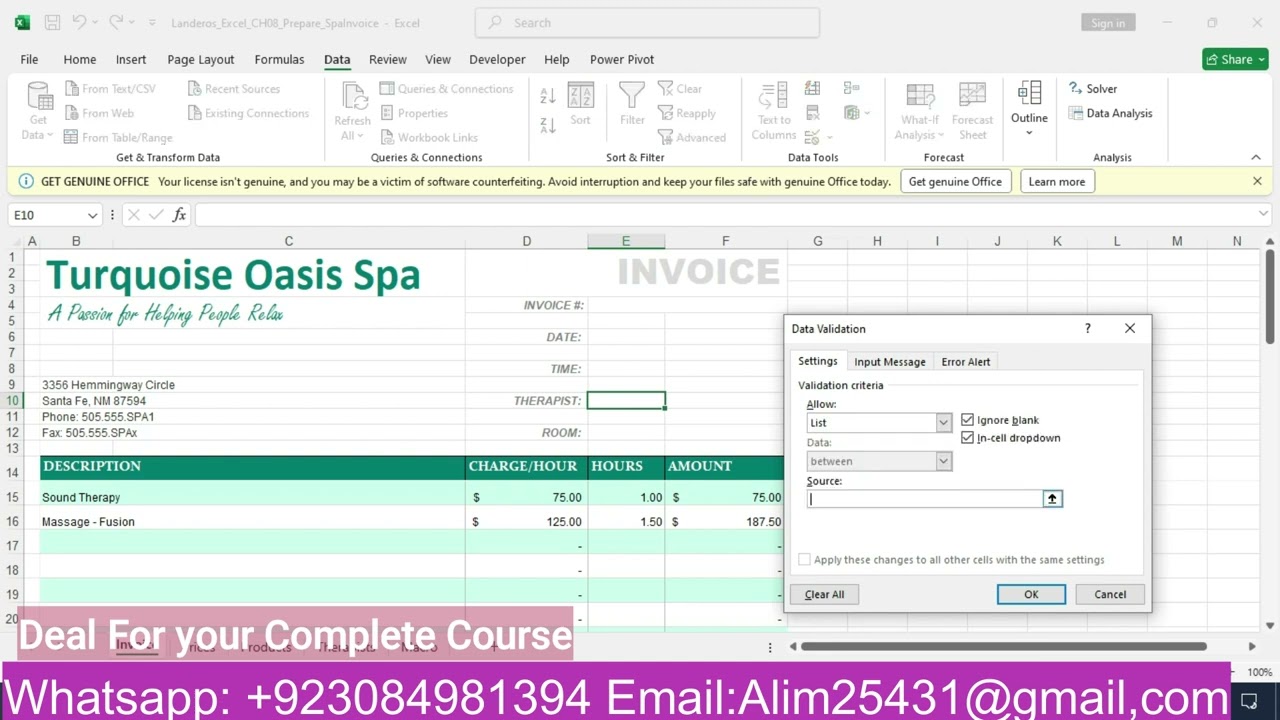Switch to Formulas ribbon tab
1280x720 pixels.
(x=279, y=59)
